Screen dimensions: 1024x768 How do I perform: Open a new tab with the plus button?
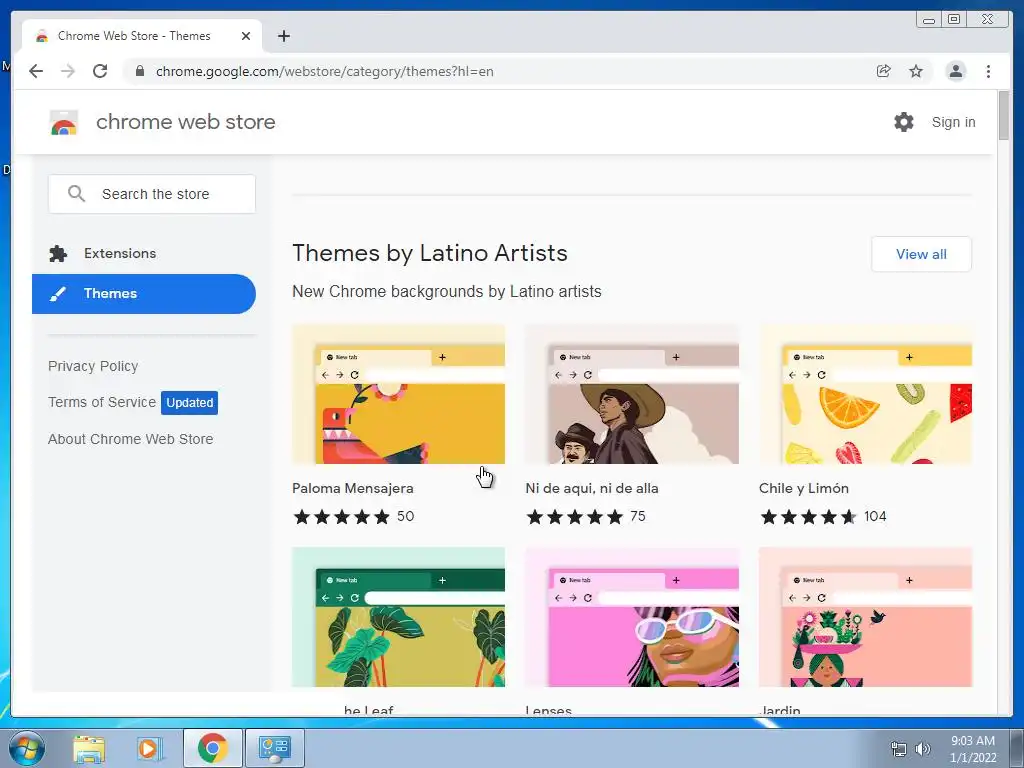[x=283, y=36]
